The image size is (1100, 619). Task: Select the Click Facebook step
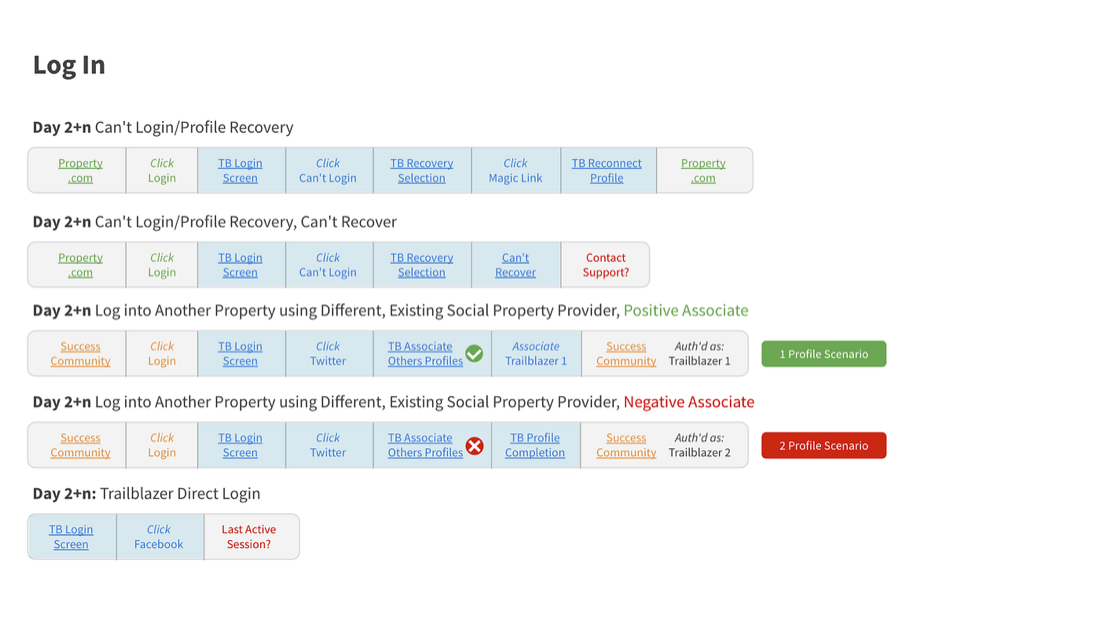159,537
